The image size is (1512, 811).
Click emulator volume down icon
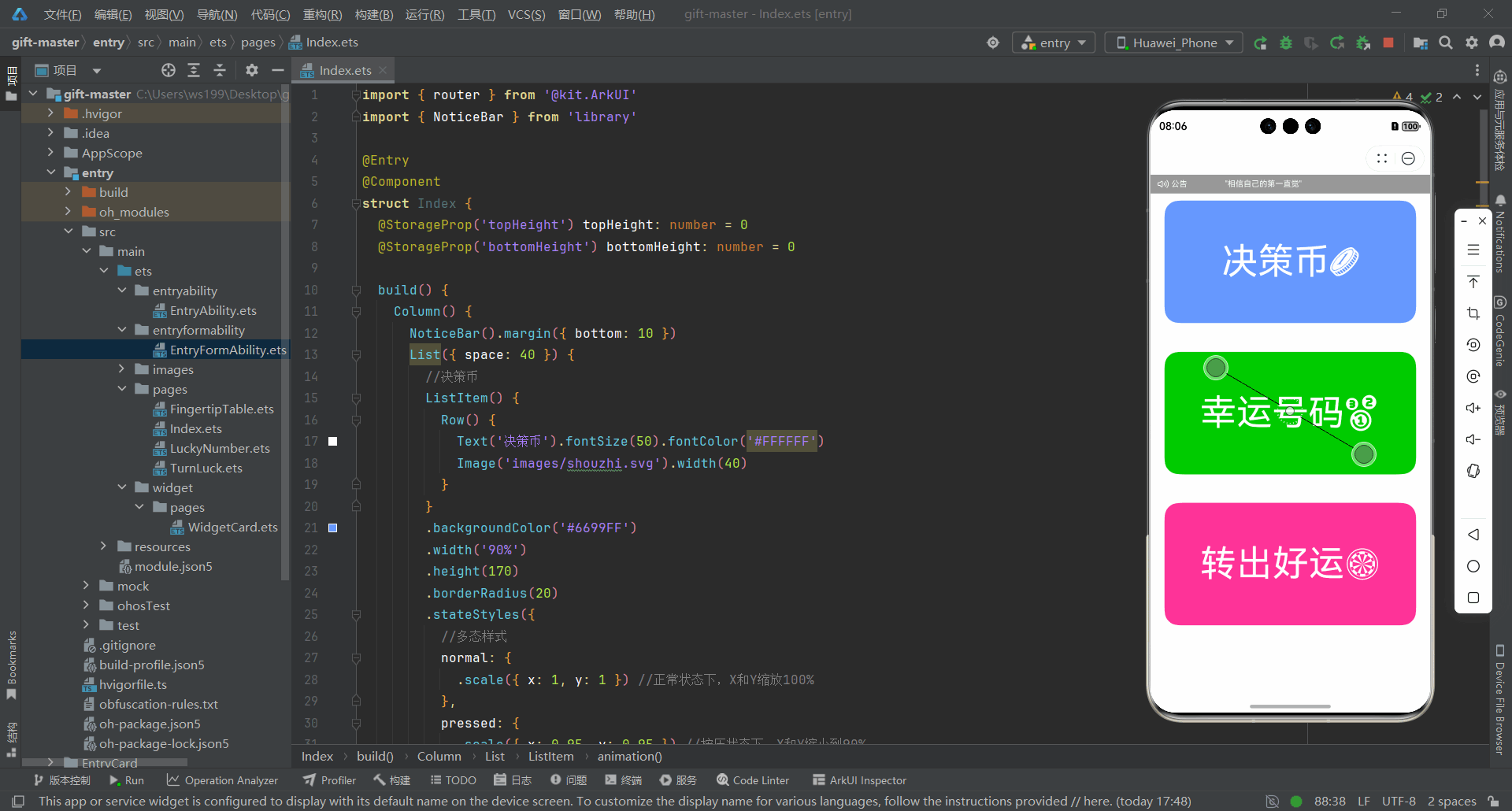[1473, 439]
